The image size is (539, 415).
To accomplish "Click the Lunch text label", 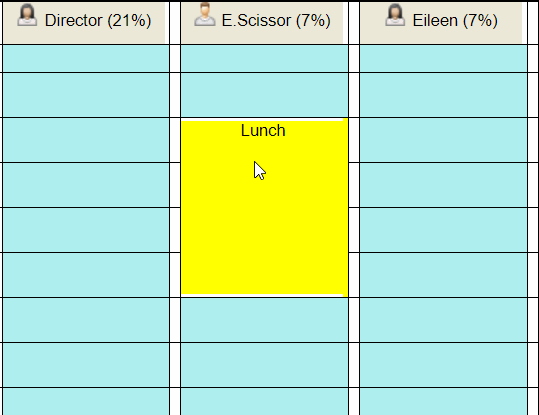I will (x=263, y=131).
